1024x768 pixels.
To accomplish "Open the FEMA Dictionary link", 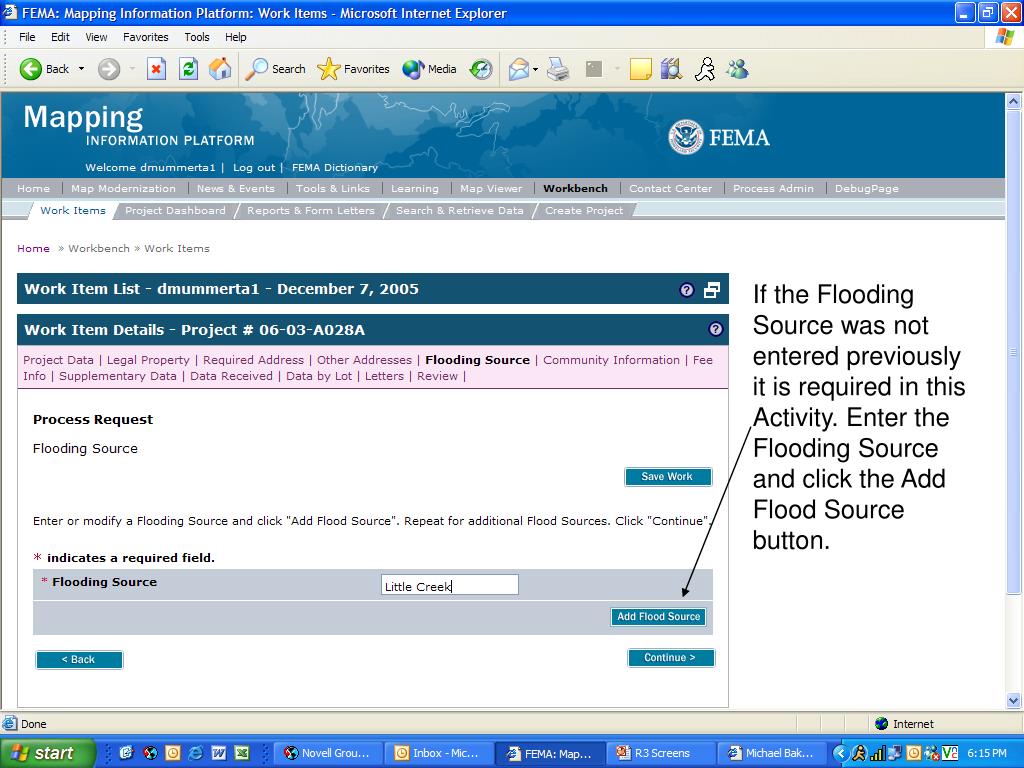I will [x=335, y=167].
